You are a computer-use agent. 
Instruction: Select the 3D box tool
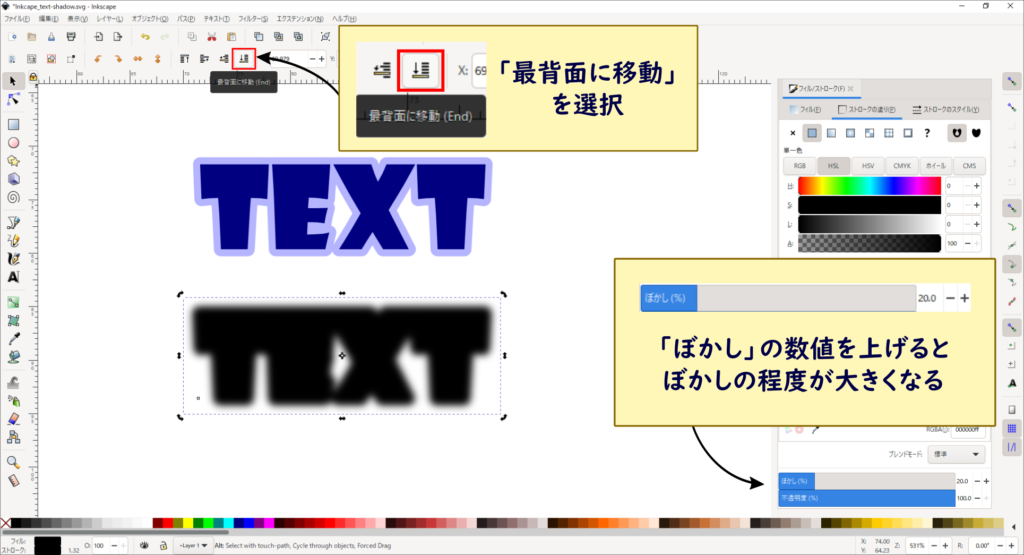pyautogui.click(x=13, y=179)
